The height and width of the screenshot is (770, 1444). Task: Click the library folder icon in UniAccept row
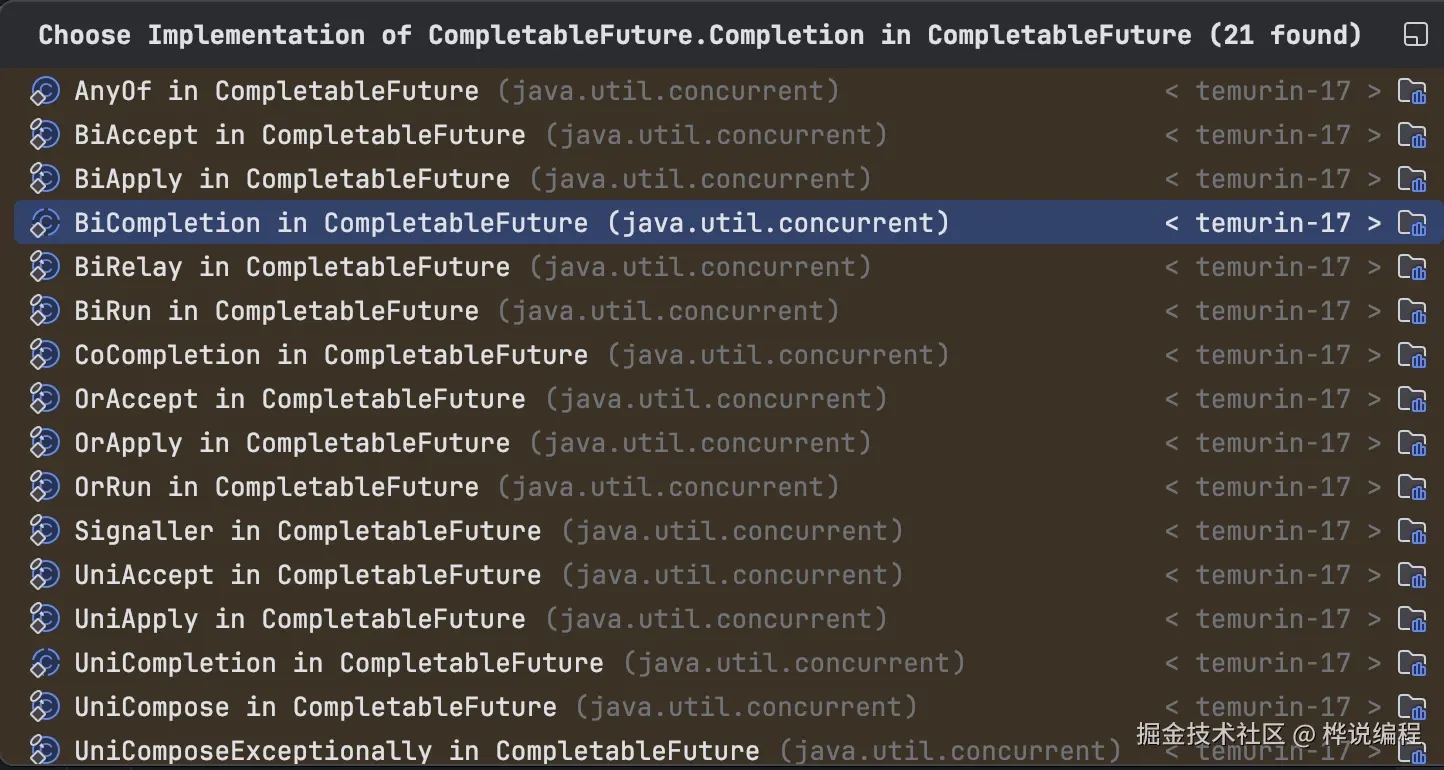pyautogui.click(x=1412, y=575)
